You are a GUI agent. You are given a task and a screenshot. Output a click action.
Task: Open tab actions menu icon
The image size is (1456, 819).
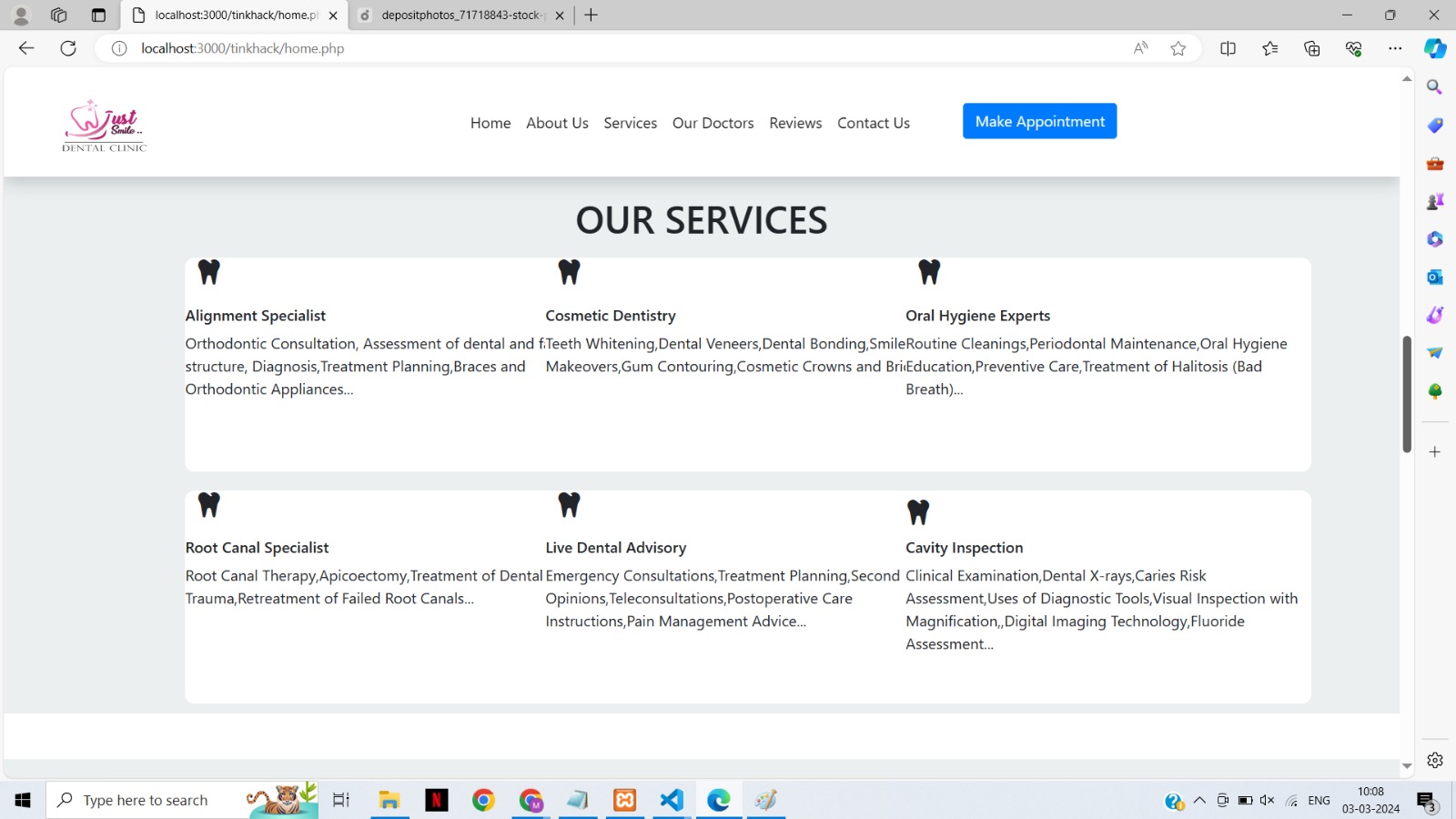[x=98, y=15]
